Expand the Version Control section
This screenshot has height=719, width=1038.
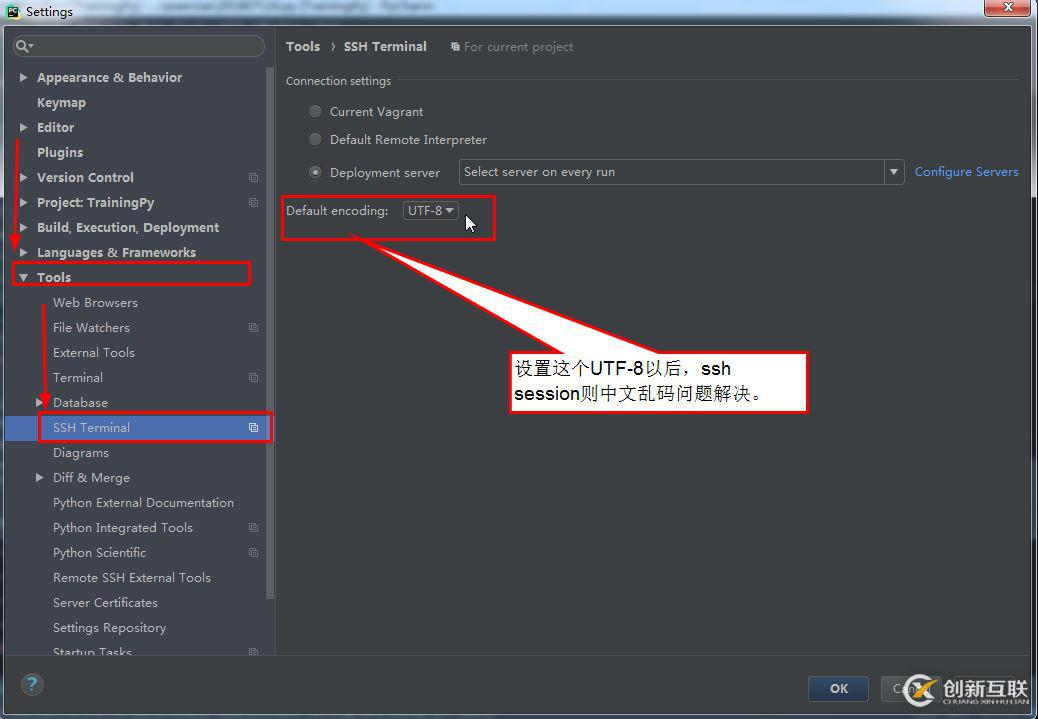(24, 177)
